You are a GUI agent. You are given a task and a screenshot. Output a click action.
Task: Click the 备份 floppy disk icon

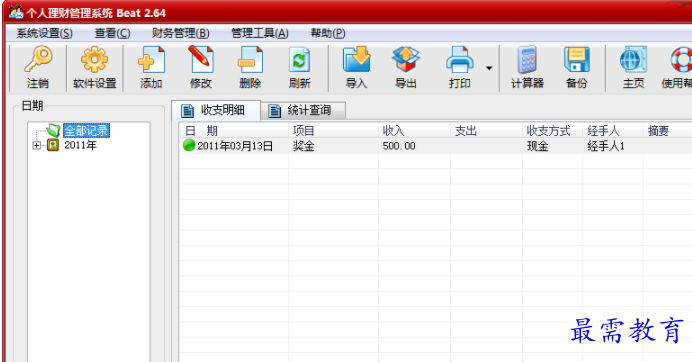[577, 59]
